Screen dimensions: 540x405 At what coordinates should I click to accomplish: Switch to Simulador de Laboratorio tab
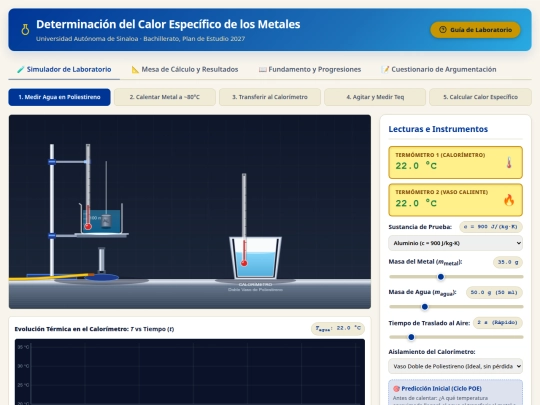(x=64, y=70)
